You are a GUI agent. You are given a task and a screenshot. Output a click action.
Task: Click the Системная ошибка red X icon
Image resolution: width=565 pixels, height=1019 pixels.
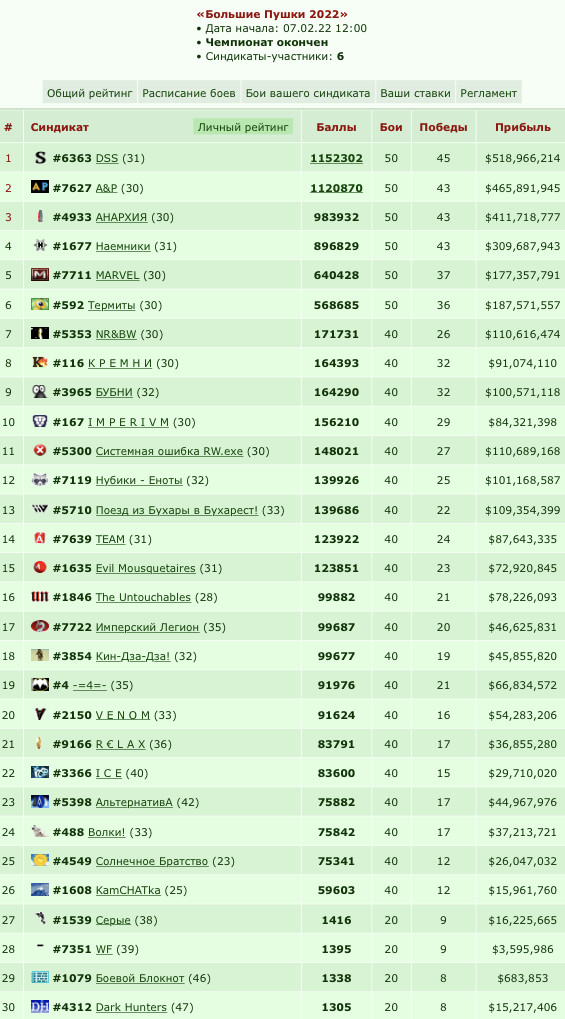point(40,450)
